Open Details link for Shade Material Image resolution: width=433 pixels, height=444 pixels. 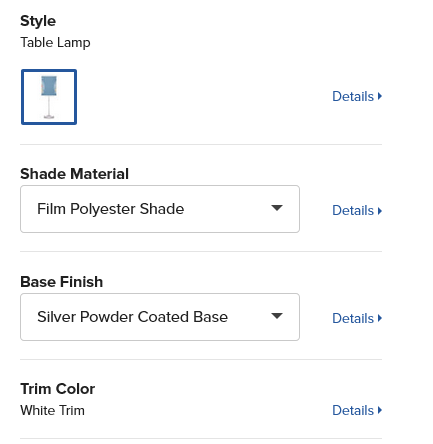tap(357, 210)
